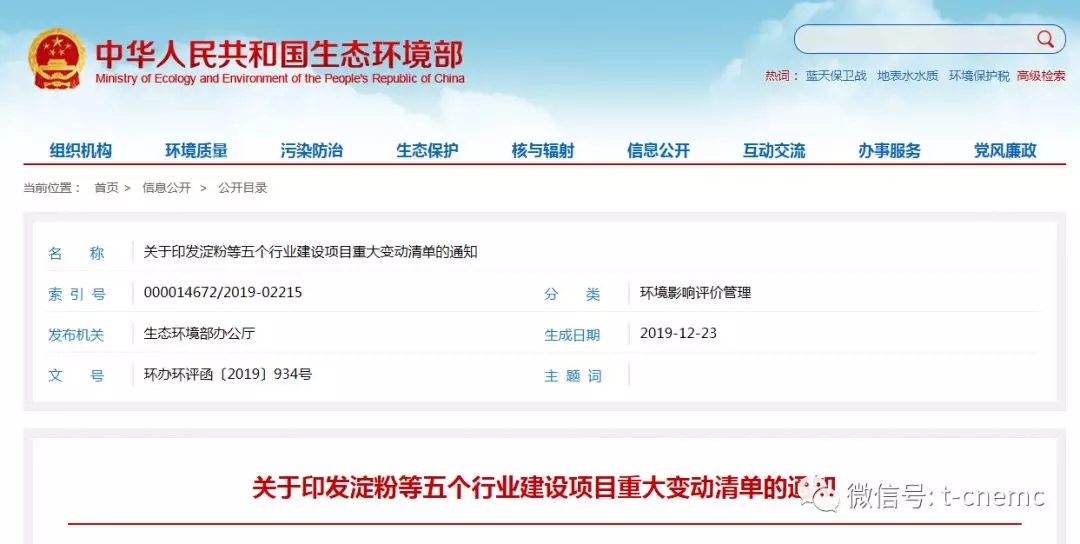The height and width of the screenshot is (544, 1080).
Task: Open the 环境质量 menu
Action: pyautogui.click(x=196, y=151)
